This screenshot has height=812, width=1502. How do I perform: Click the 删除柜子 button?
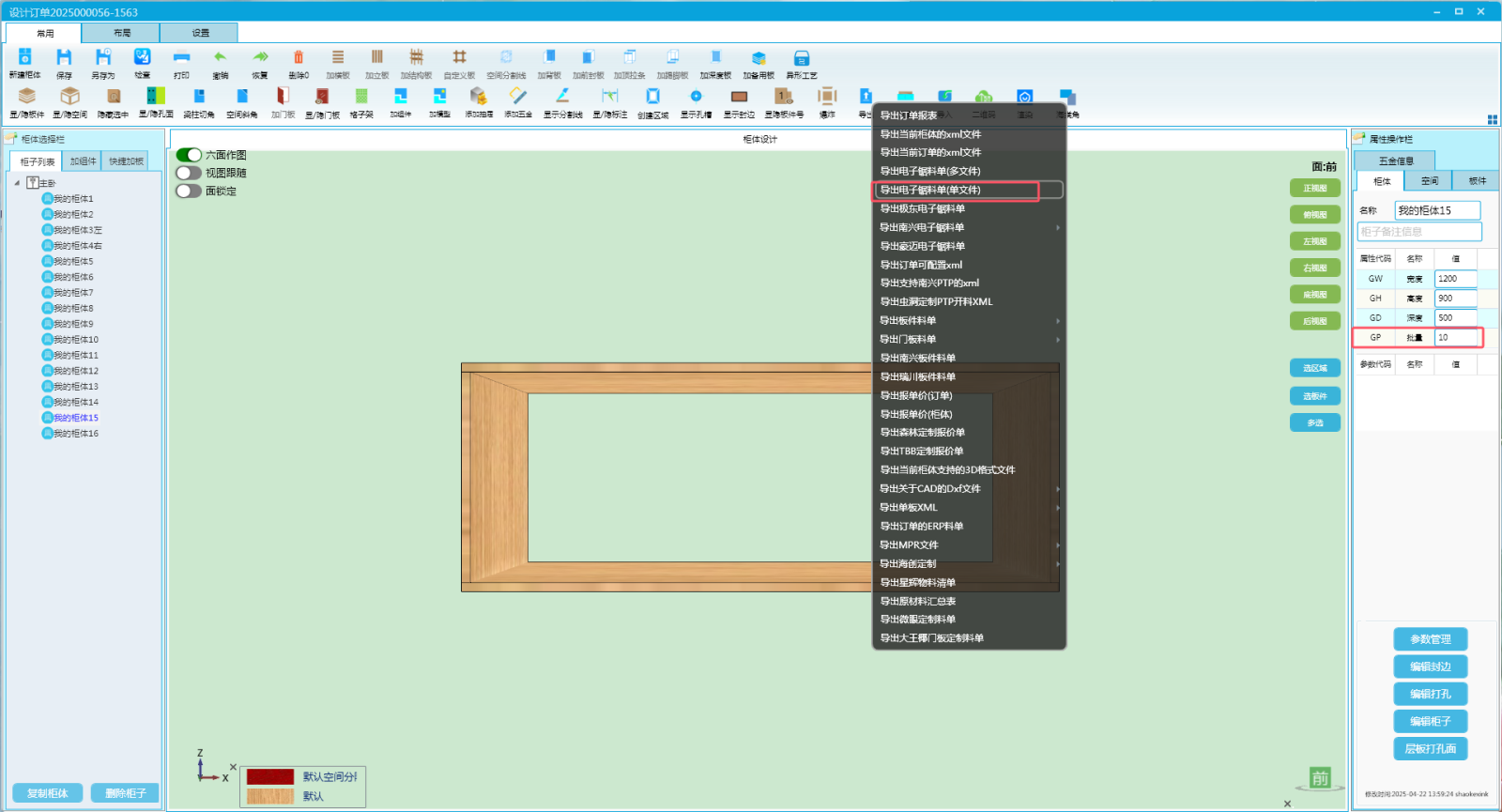(x=125, y=793)
